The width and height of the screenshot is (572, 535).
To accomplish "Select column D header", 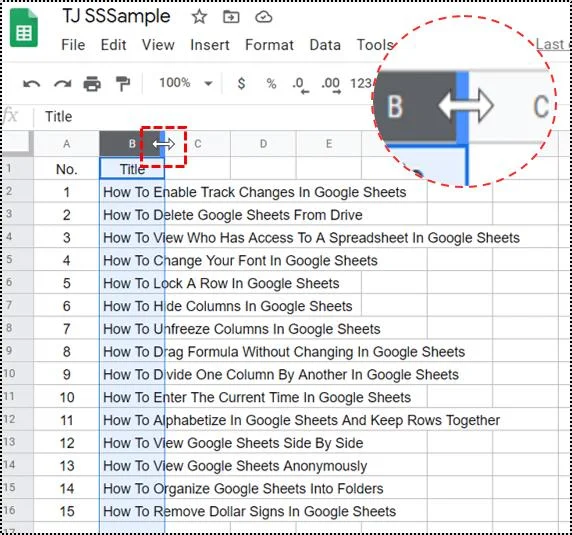I will click(263, 144).
